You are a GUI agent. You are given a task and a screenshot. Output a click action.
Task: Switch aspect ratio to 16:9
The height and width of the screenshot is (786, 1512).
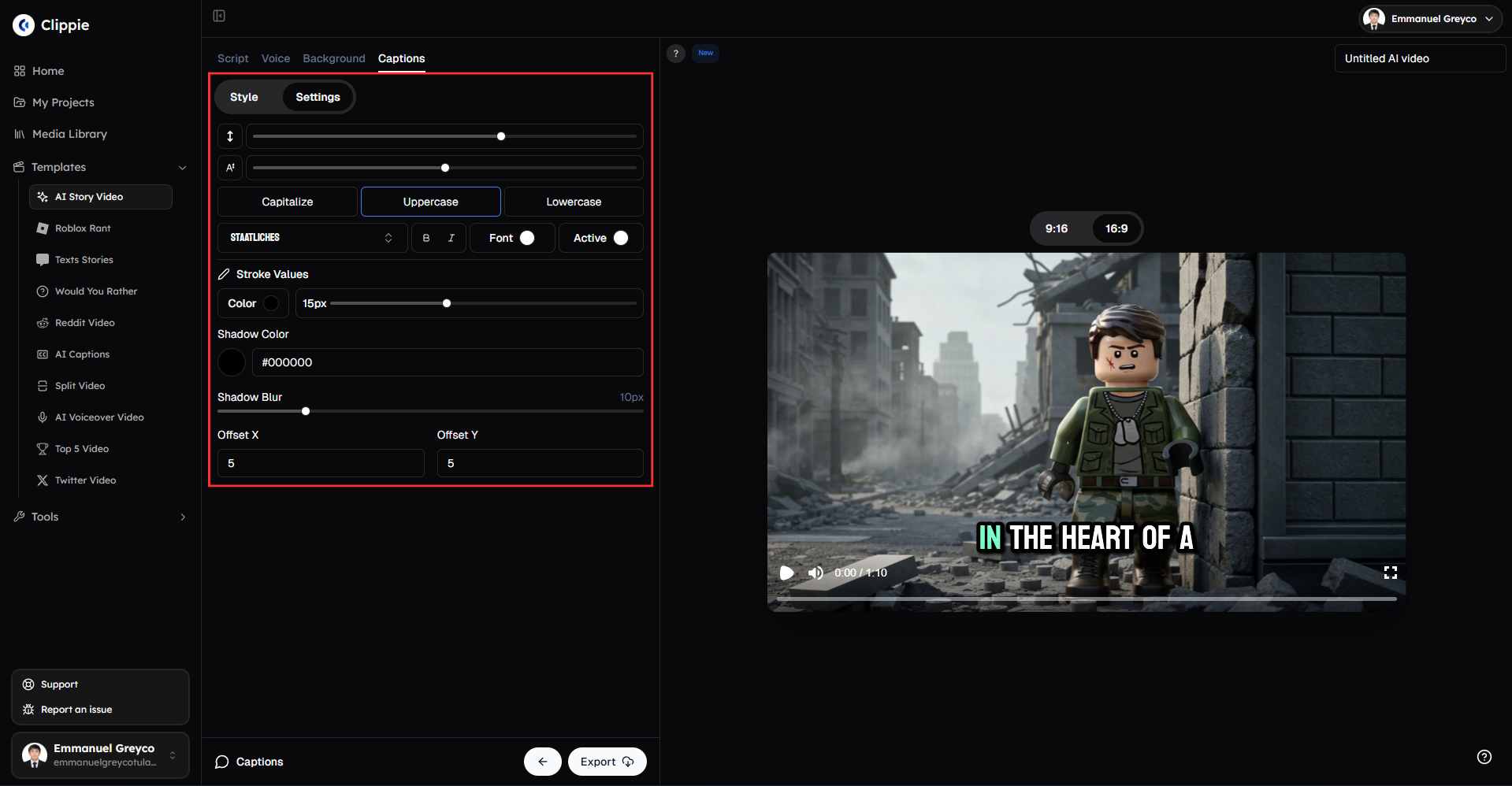(1116, 228)
